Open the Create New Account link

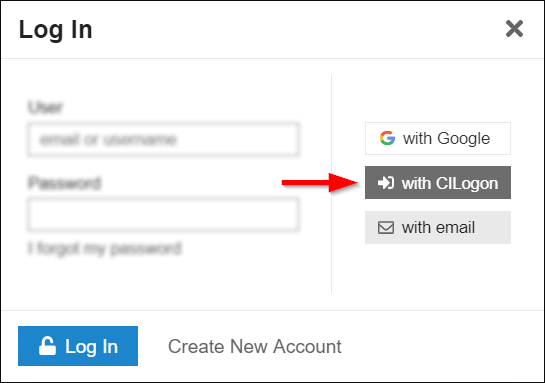(255, 347)
